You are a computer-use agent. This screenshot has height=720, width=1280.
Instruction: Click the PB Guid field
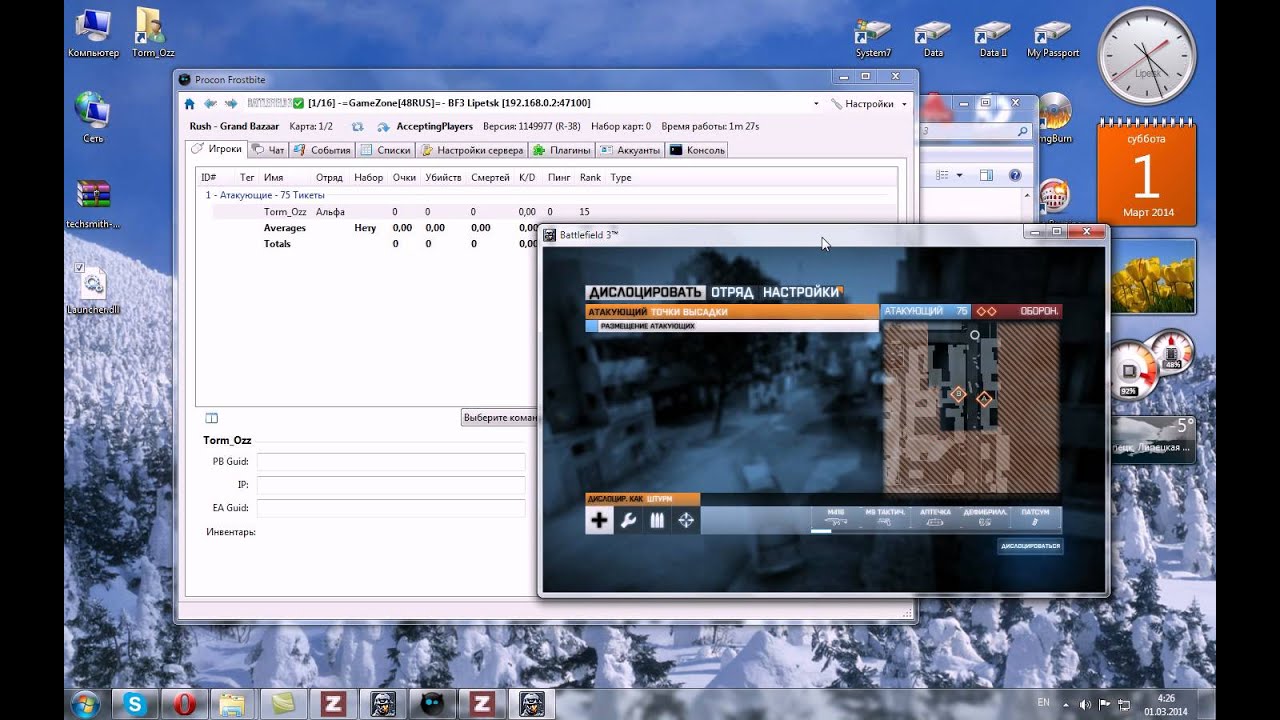pos(391,462)
